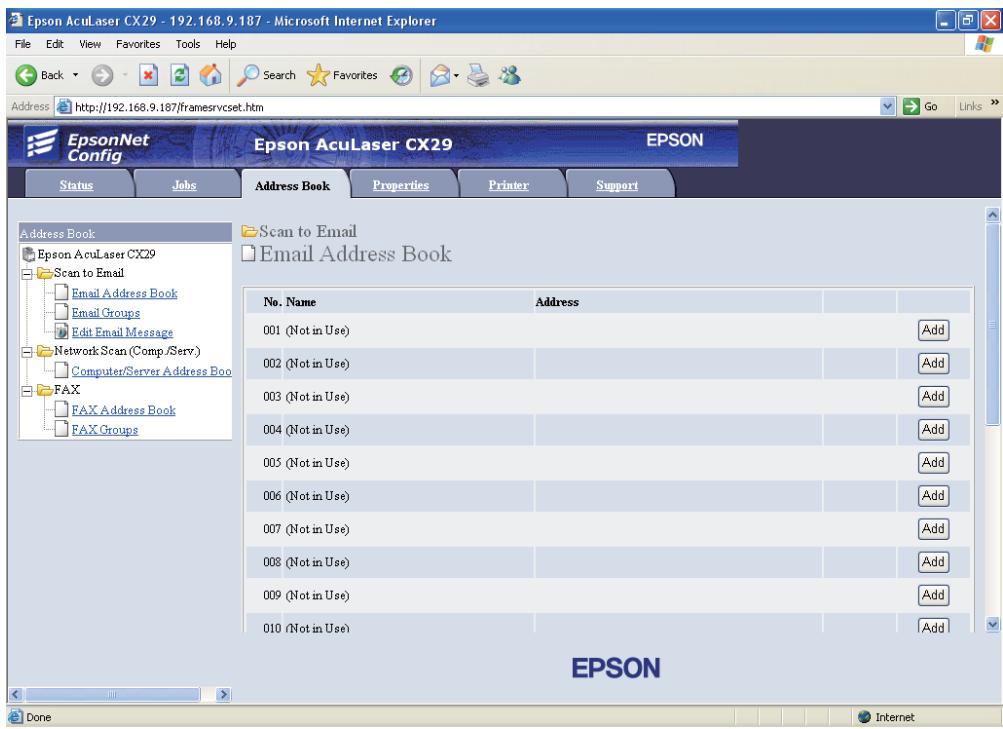
Task: Switch to the Jobs tab
Action: [184, 185]
